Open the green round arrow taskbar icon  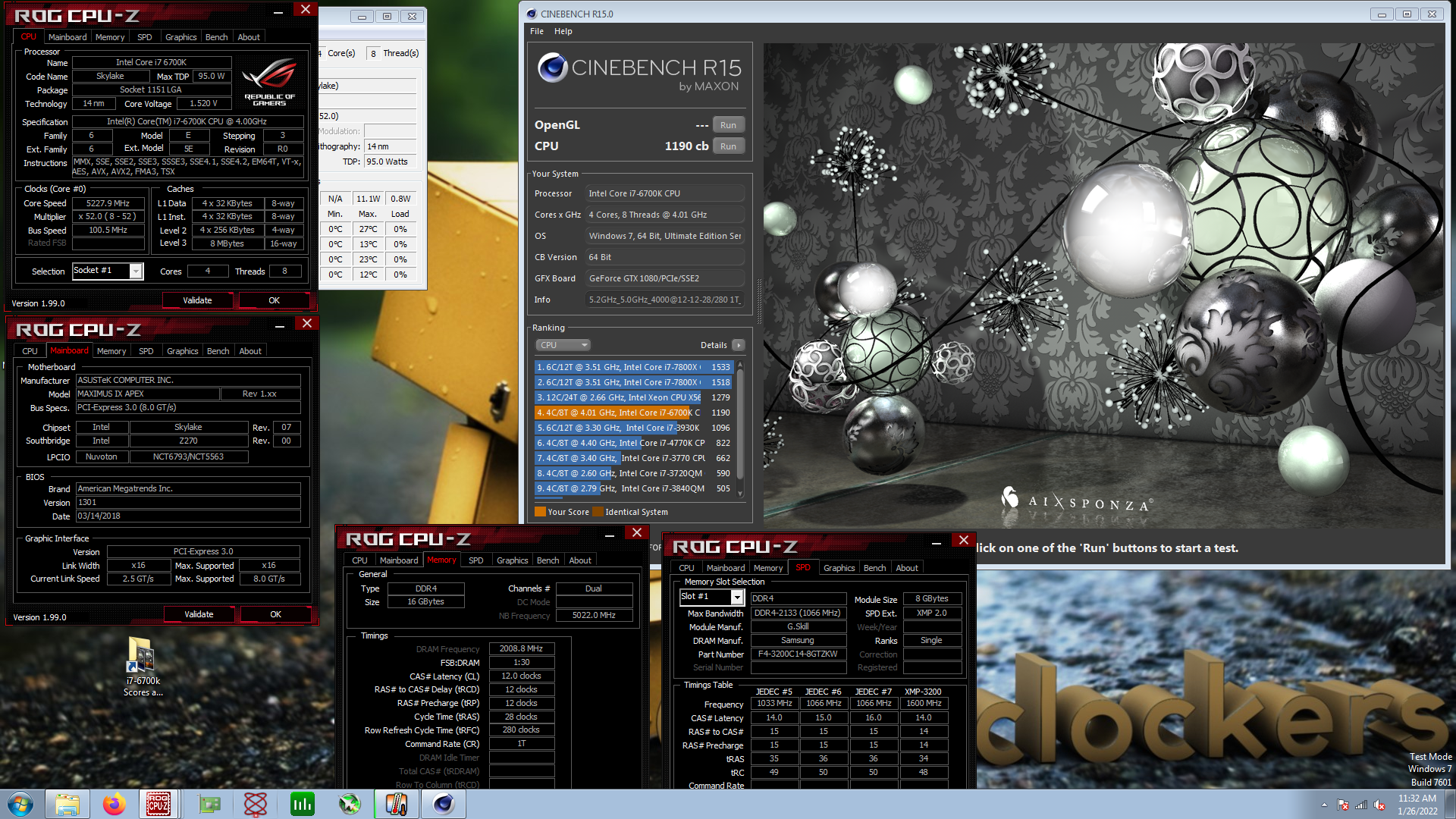point(349,804)
